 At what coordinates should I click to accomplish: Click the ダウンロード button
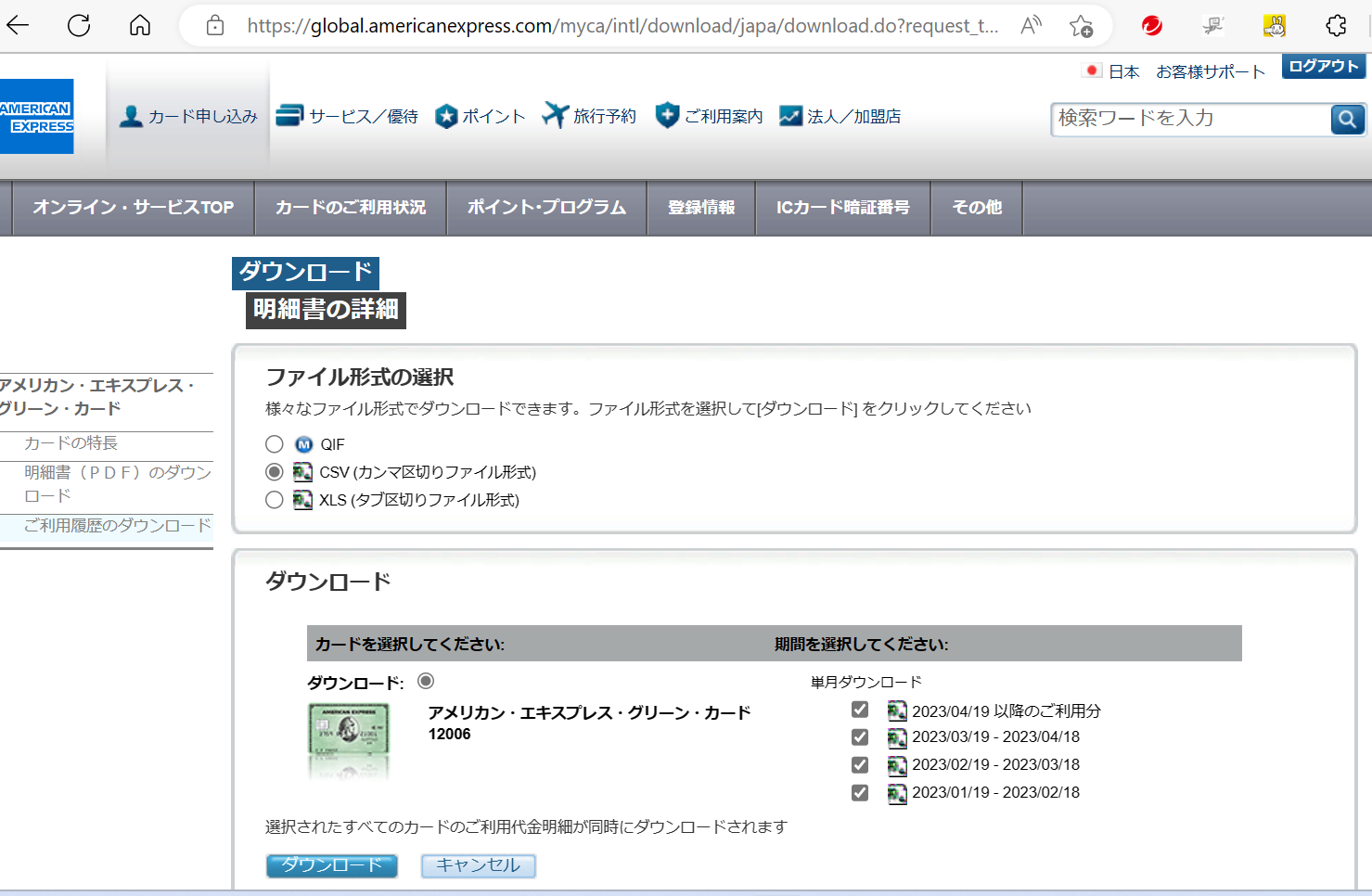pyautogui.click(x=332, y=865)
